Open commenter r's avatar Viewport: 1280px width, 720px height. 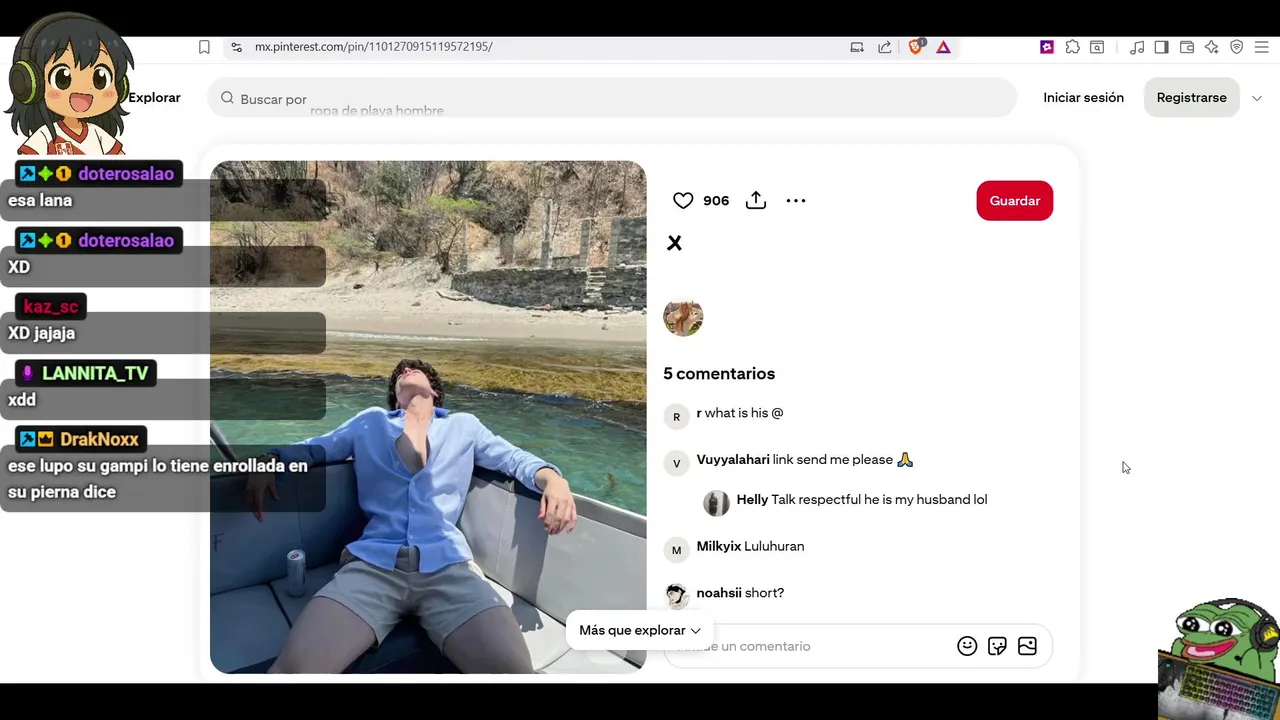(x=676, y=417)
